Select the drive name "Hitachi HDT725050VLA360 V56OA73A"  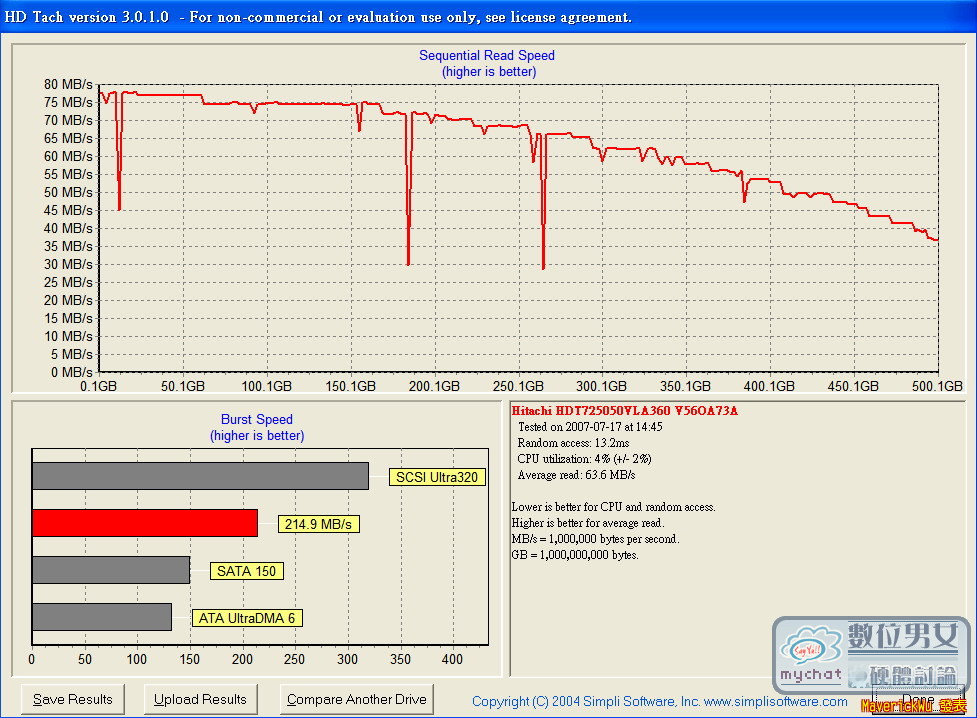[624, 411]
